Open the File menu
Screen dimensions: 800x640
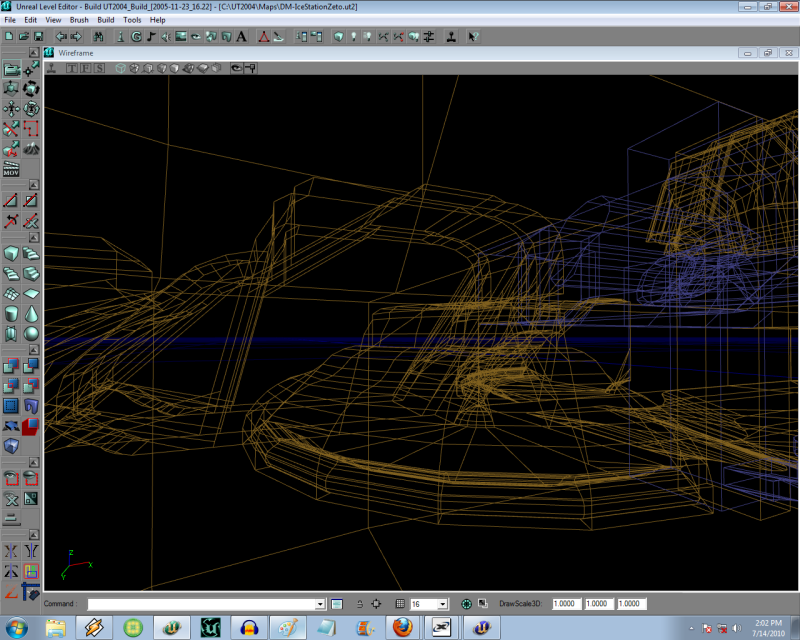point(10,20)
